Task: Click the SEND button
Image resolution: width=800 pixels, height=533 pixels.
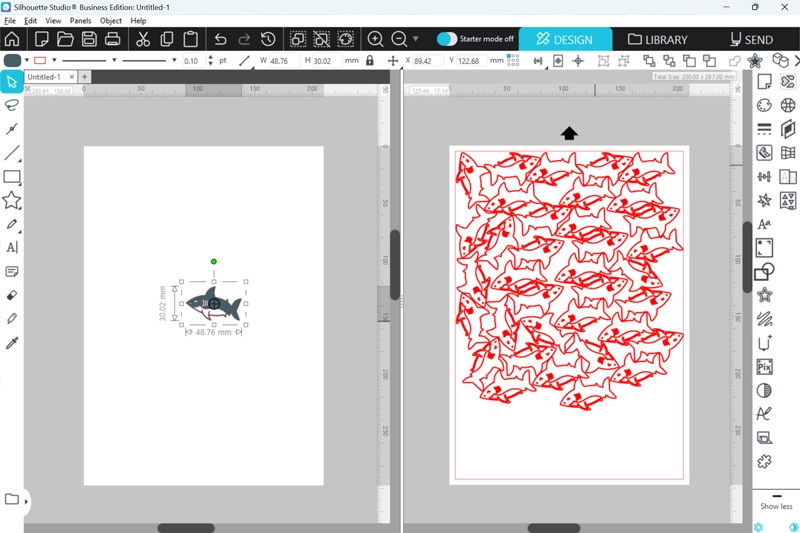Action: [751, 39]
